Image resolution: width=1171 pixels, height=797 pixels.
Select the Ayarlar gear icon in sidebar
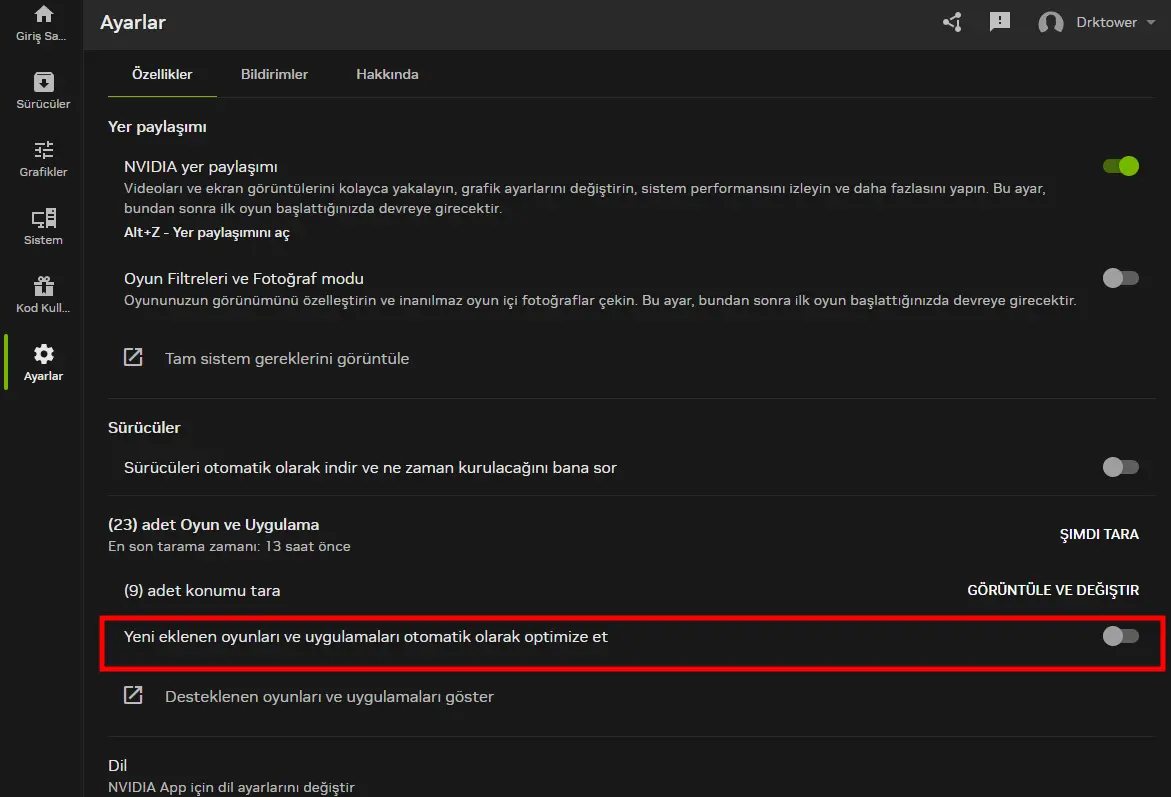point(43,354)
